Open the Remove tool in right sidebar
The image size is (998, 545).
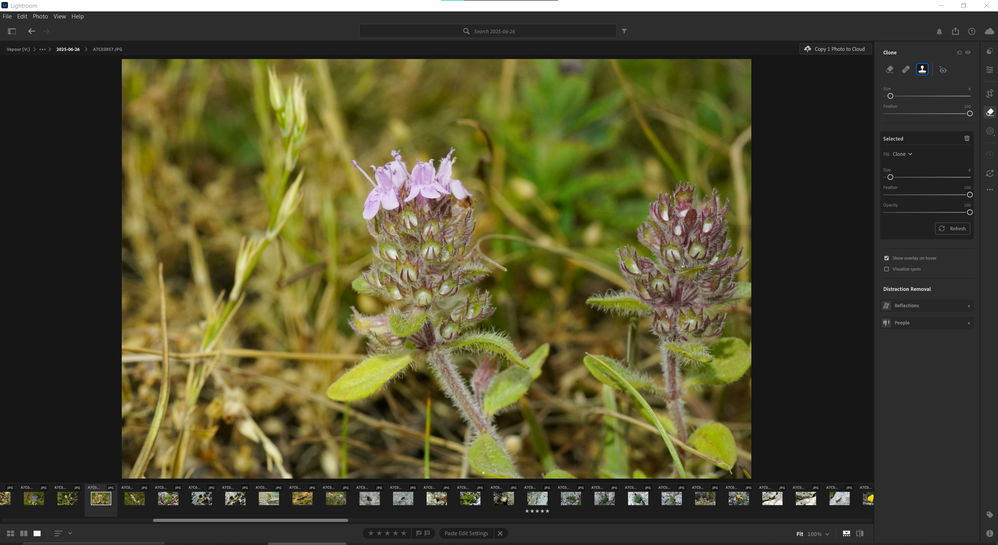[x=990, y=112]
